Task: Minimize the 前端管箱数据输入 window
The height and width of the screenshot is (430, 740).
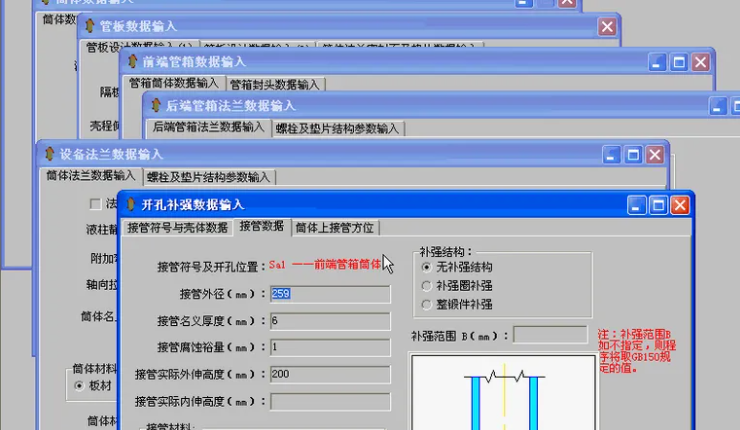Action: pyautogui.click(x=656, y=62)
